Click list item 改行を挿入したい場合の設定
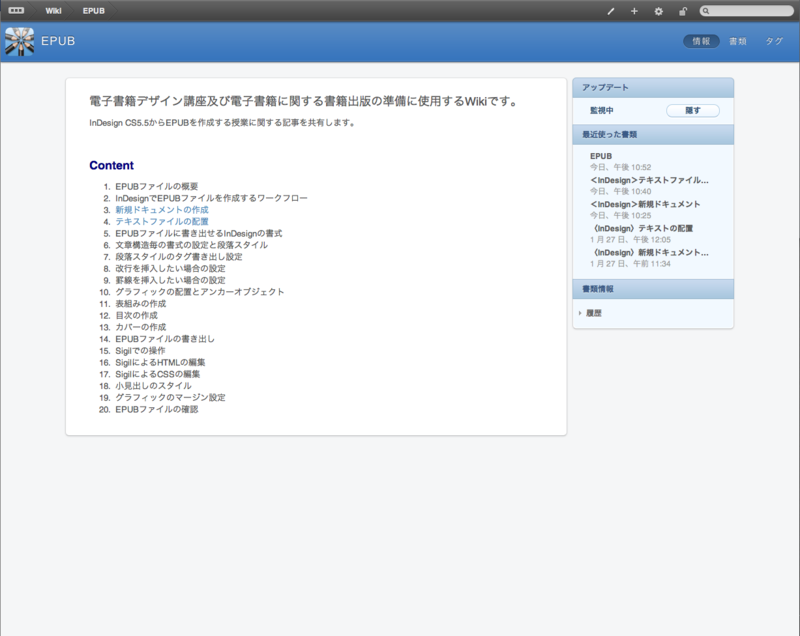Viewport: 800px width, 636px height. point(170,268)
